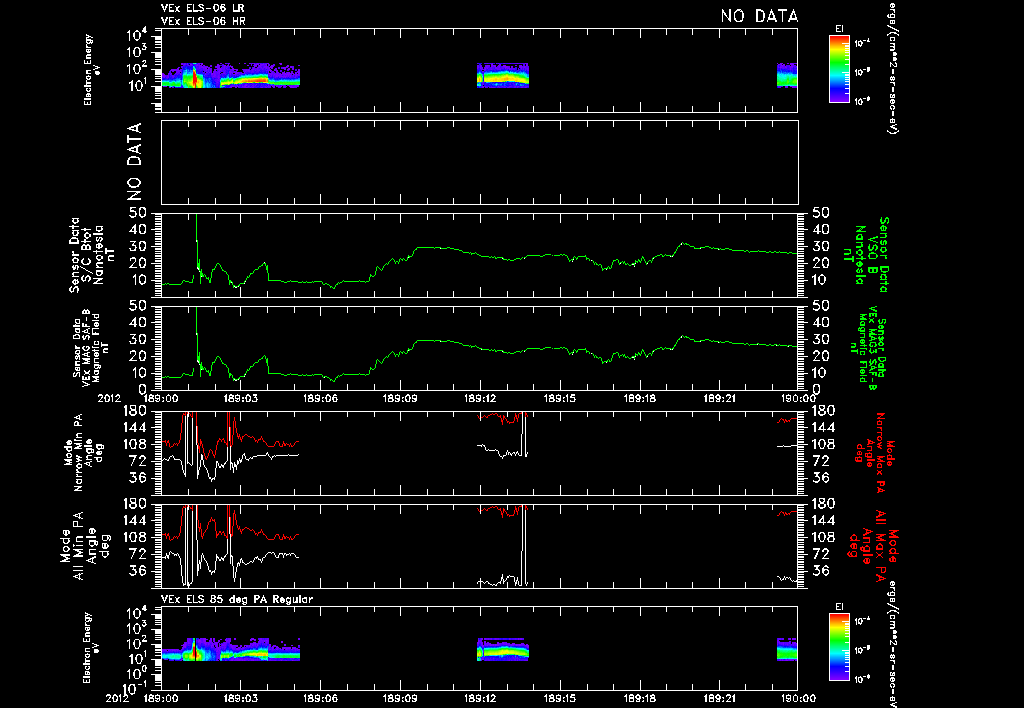1024x708 pixels.
Task: Click the '189:06' tick under the MAG SAF-B panel
Action: (320, 397)
